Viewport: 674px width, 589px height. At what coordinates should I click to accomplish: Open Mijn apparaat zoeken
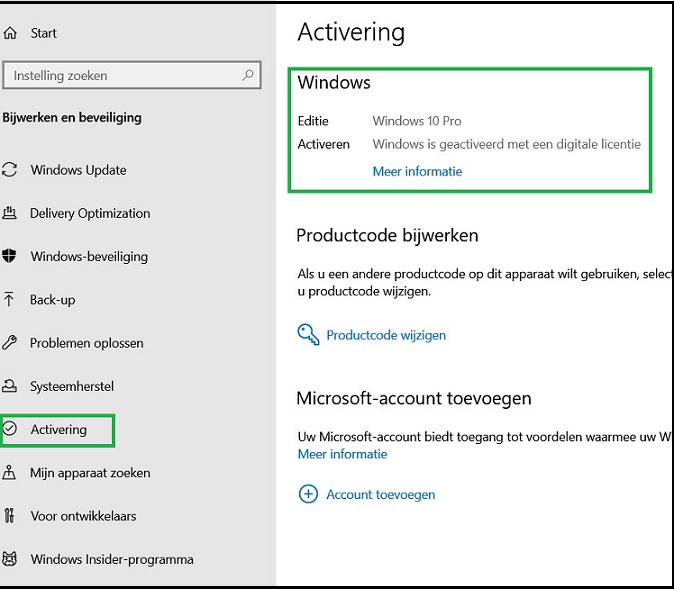[90, 473]
